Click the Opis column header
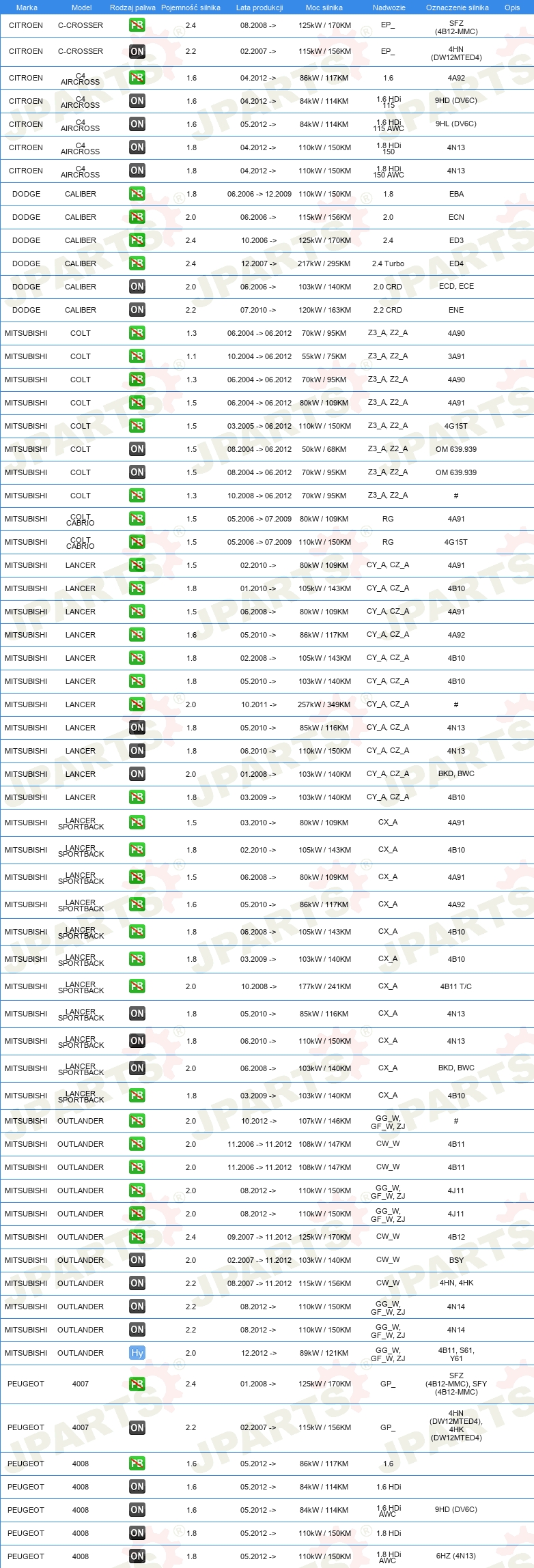Image resolution: width=534 pixels, height=1568 pixels. pyautogui.click(x=512, y=8)
